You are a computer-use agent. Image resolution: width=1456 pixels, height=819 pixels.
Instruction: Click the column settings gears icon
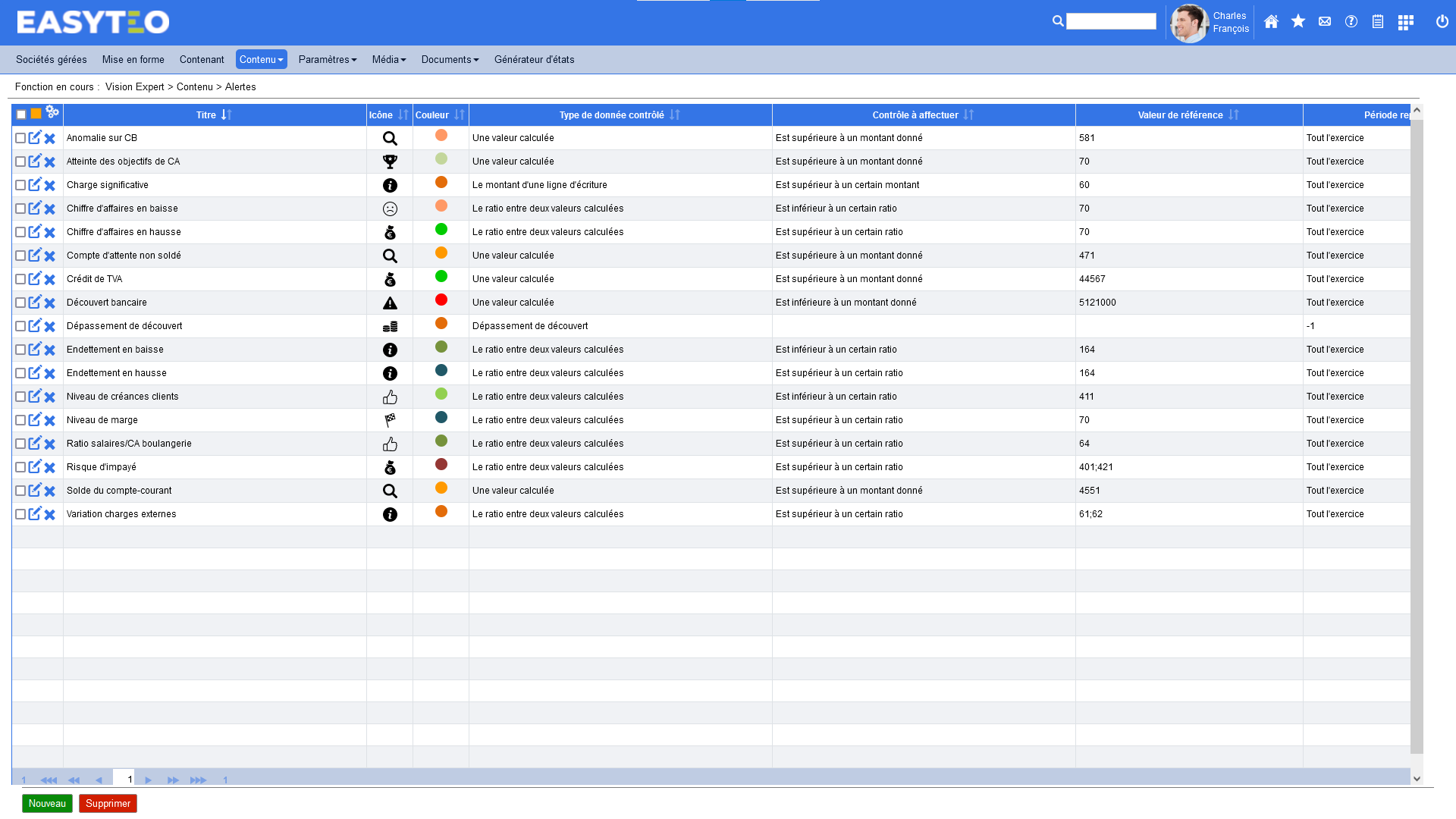coord(52,112)
